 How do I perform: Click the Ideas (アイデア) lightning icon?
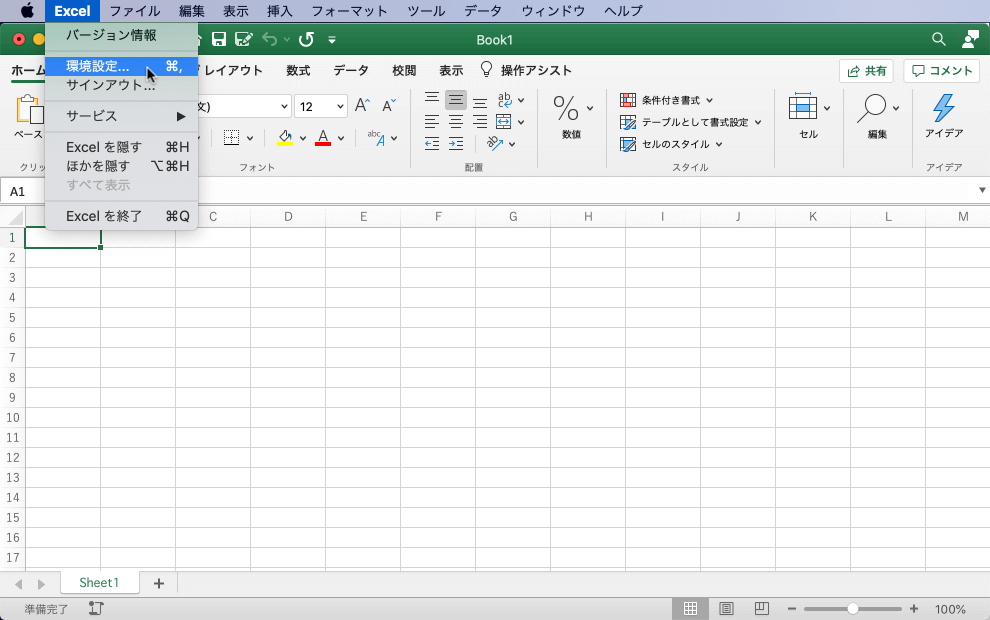pyautogui.click(x=944, y=107)
